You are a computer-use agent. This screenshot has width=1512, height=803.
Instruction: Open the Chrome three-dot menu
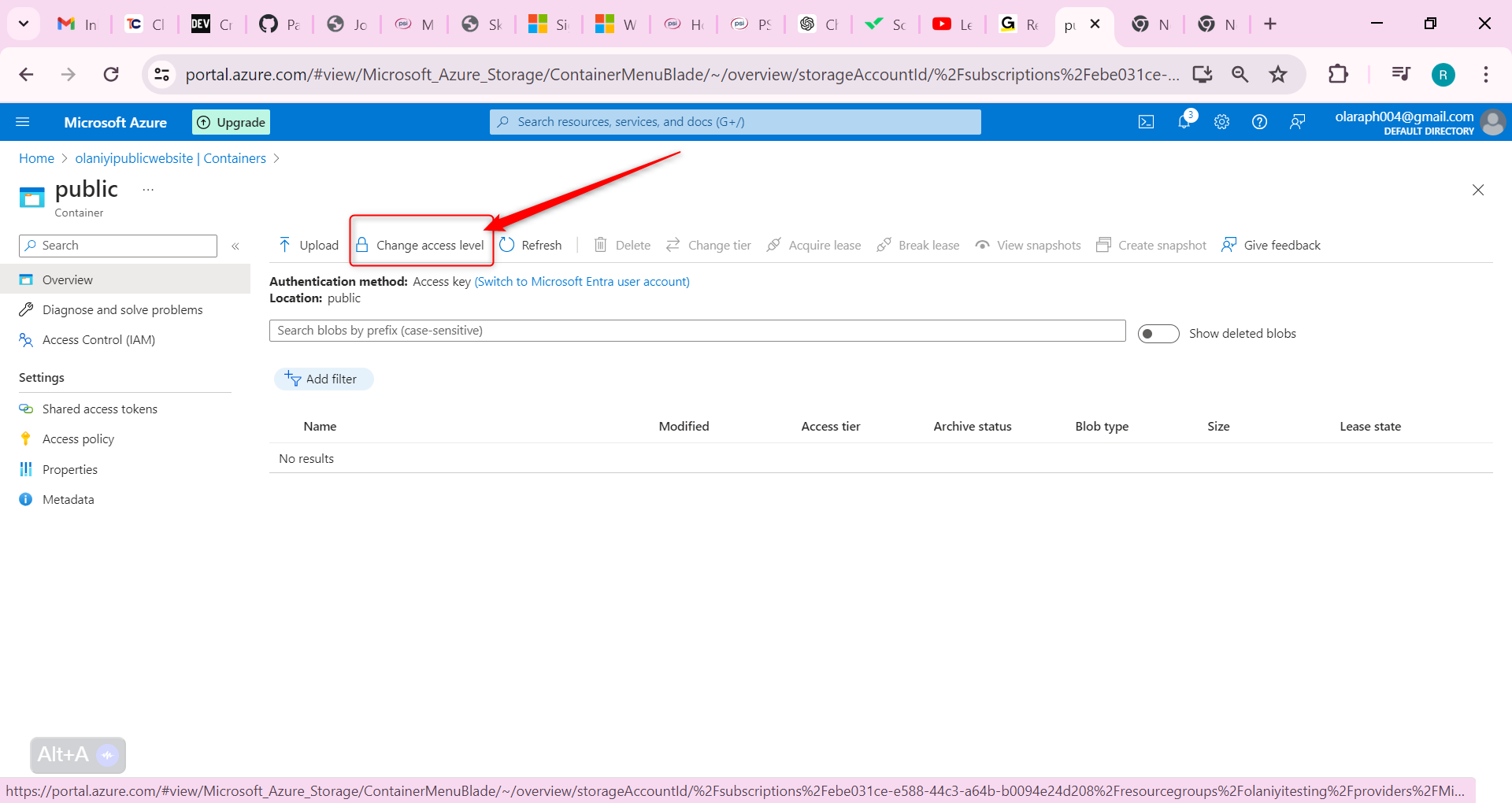1485,74
